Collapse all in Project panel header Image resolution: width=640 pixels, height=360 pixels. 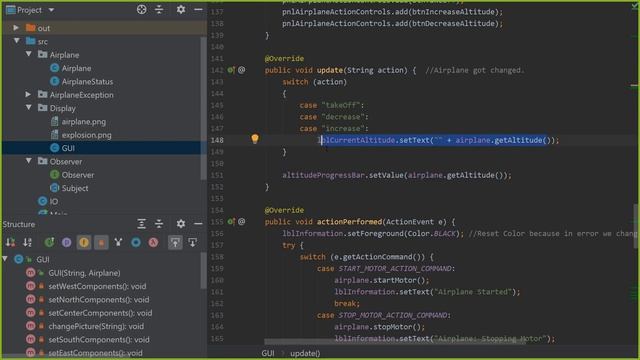(x=159, y=9)
